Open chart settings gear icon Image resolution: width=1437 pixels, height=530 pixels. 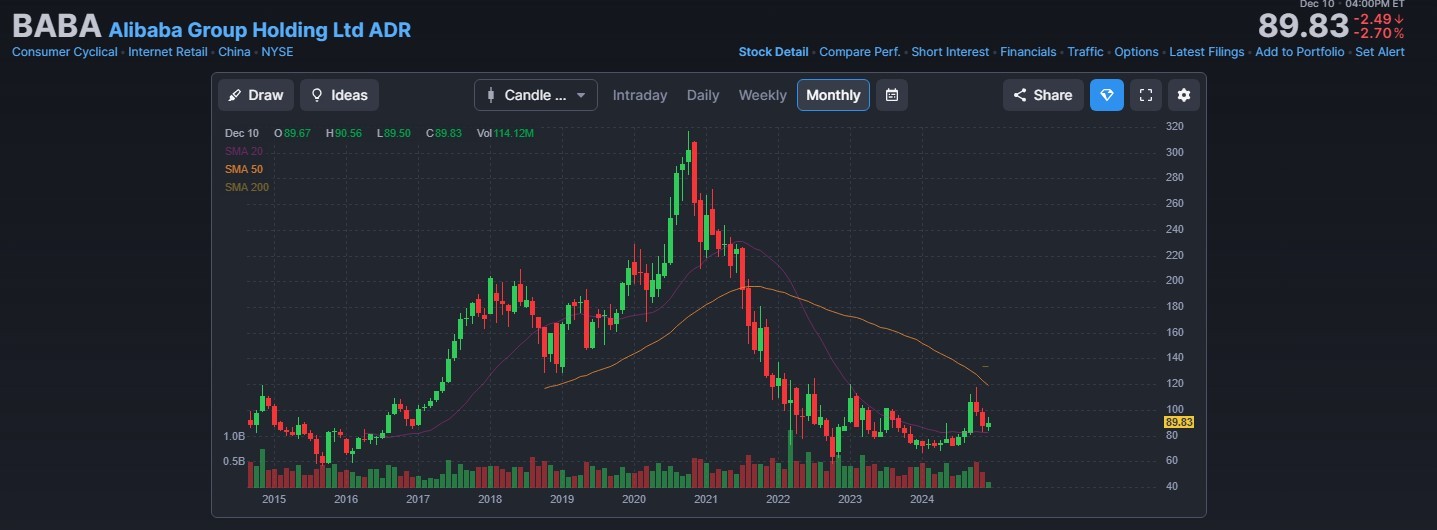(1184, 95)
